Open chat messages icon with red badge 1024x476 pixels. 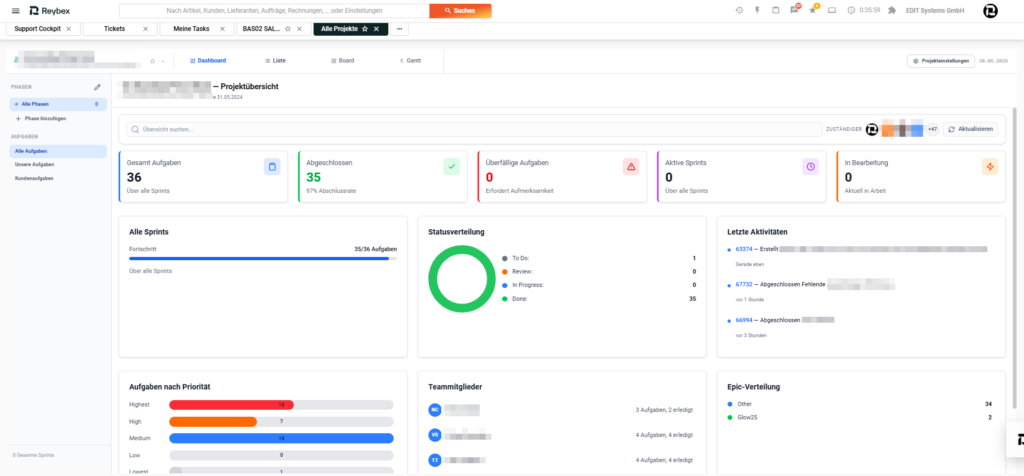point(794,10)
